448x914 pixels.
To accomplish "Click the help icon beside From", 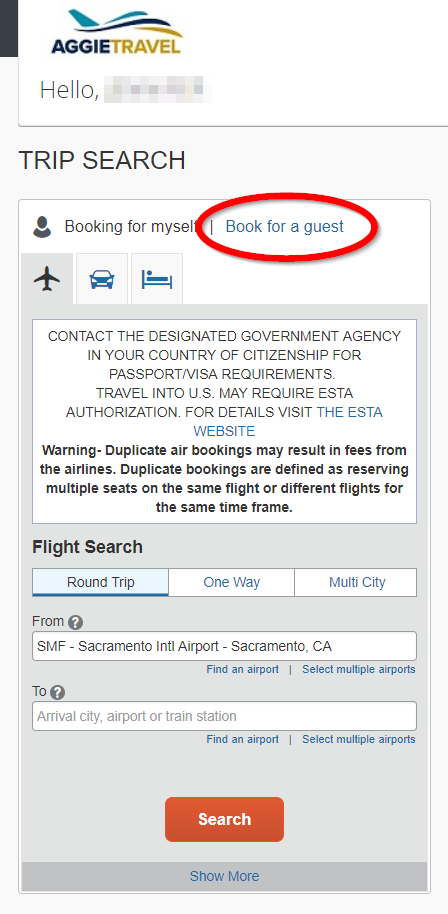I will tap(75, 623).
